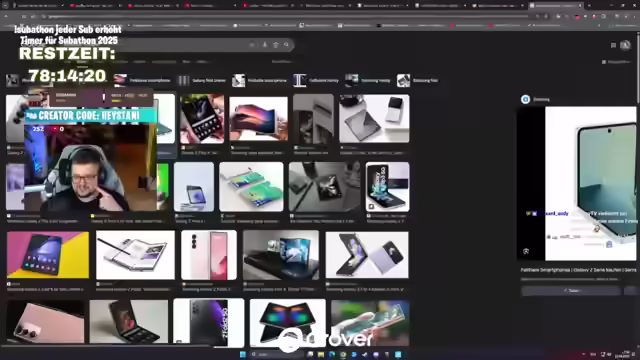Select the Samsung Fold filter chip
Viewport: 640px width, 360px height.
(418, 80)
